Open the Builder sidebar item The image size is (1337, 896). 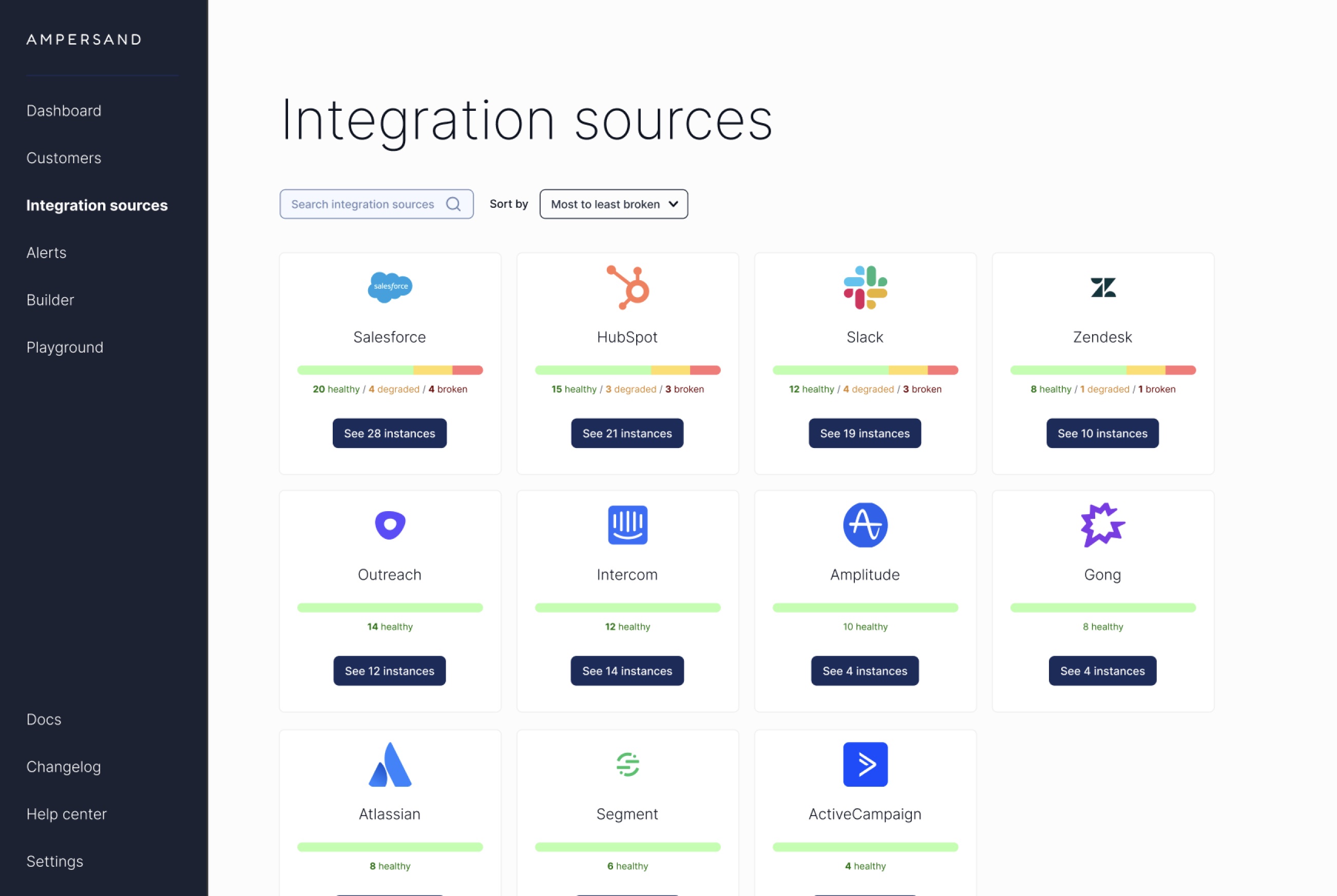(50, 300)
